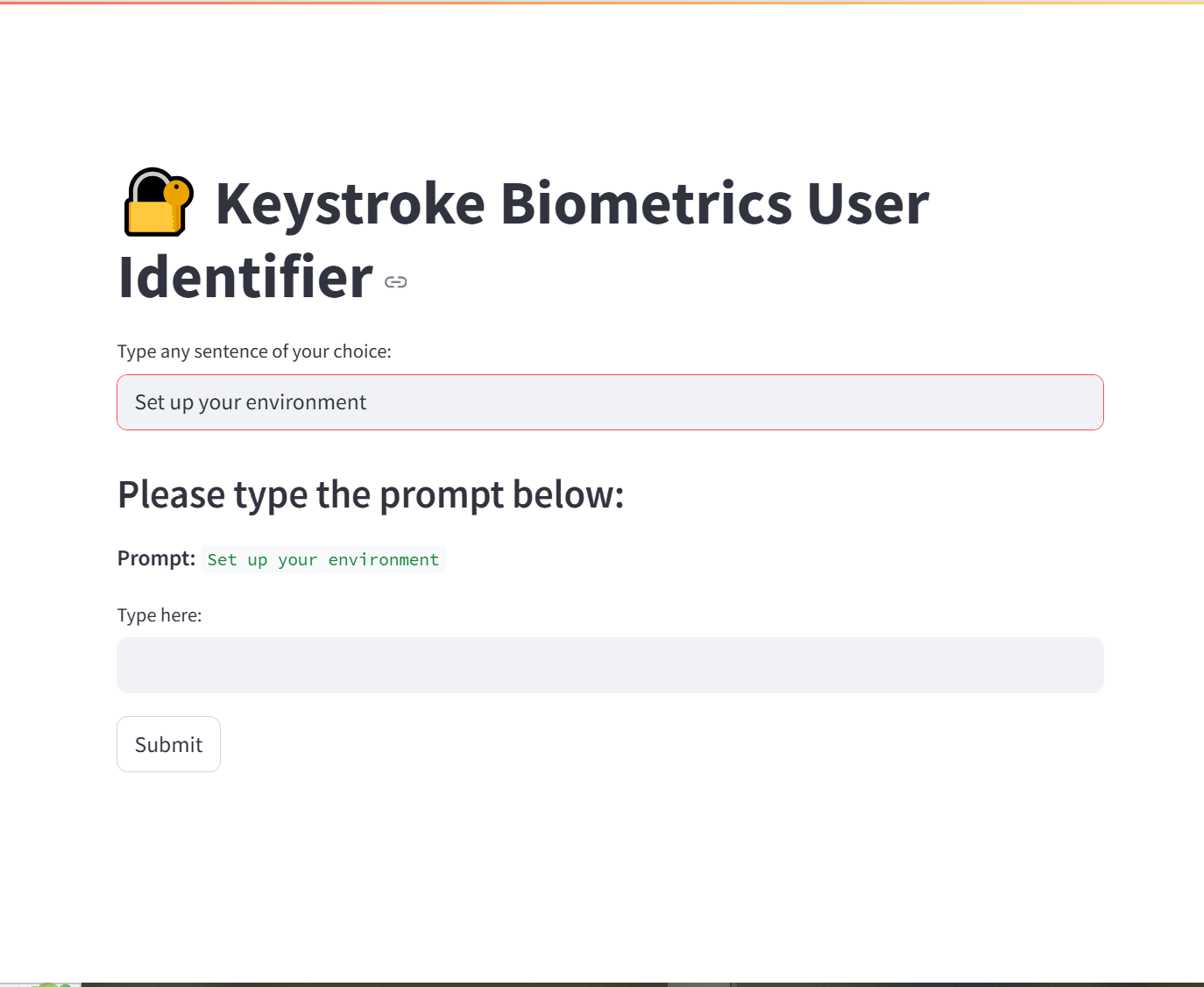The width and height of the screenshot is (1204, 987).
Task: Click the word Biometrics in the title
Action: pyautogui.click(x=645, y=204)
